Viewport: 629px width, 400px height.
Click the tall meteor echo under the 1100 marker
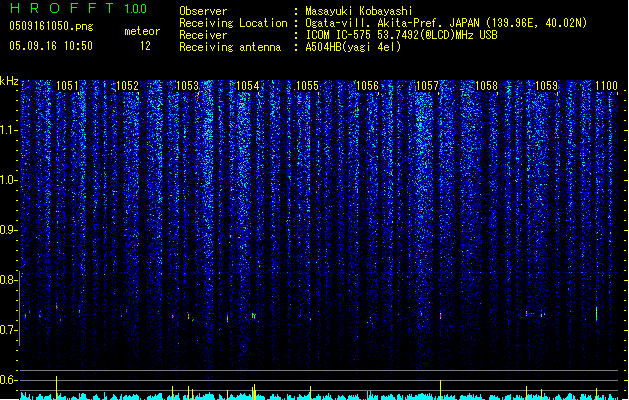pyautogui.click(x=597, y=314)
